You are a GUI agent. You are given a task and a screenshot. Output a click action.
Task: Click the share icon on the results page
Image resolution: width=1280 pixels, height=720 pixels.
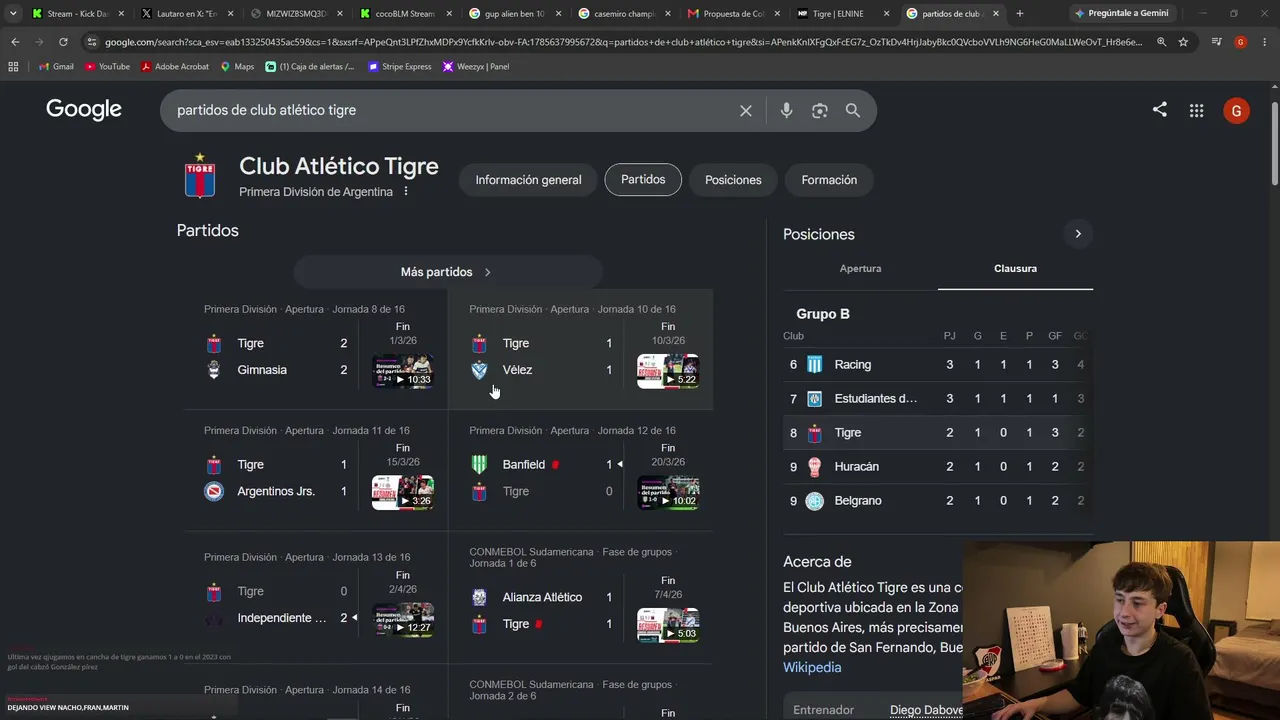click(x=1159, y=110)
